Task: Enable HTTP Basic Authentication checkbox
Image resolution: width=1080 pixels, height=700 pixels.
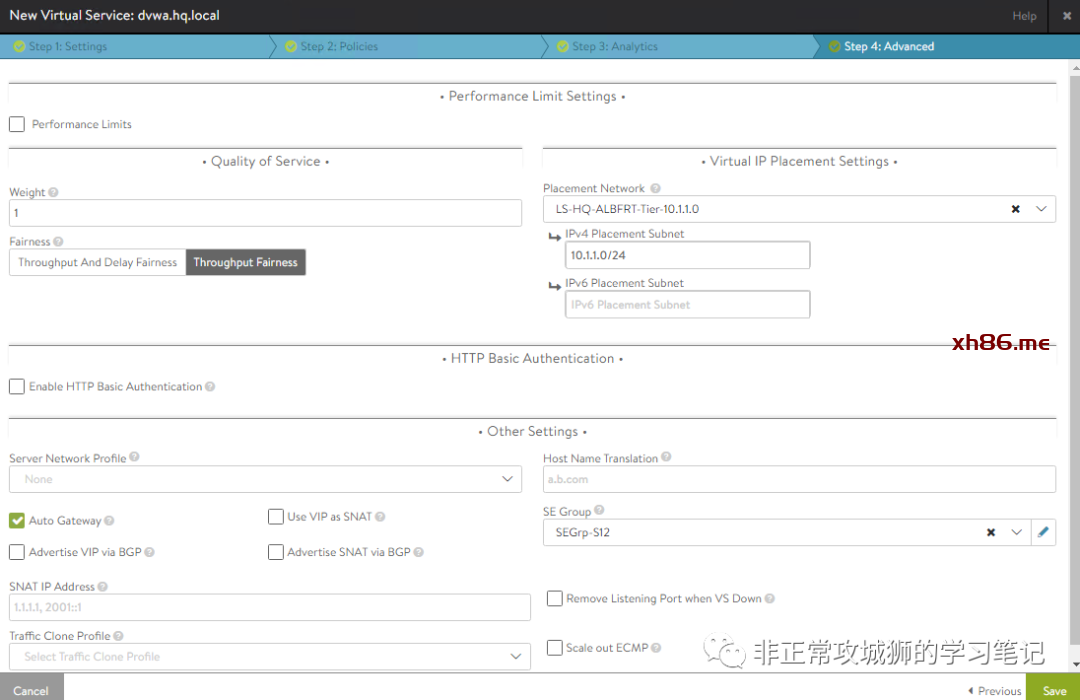Action: click(x=17, y=386)
